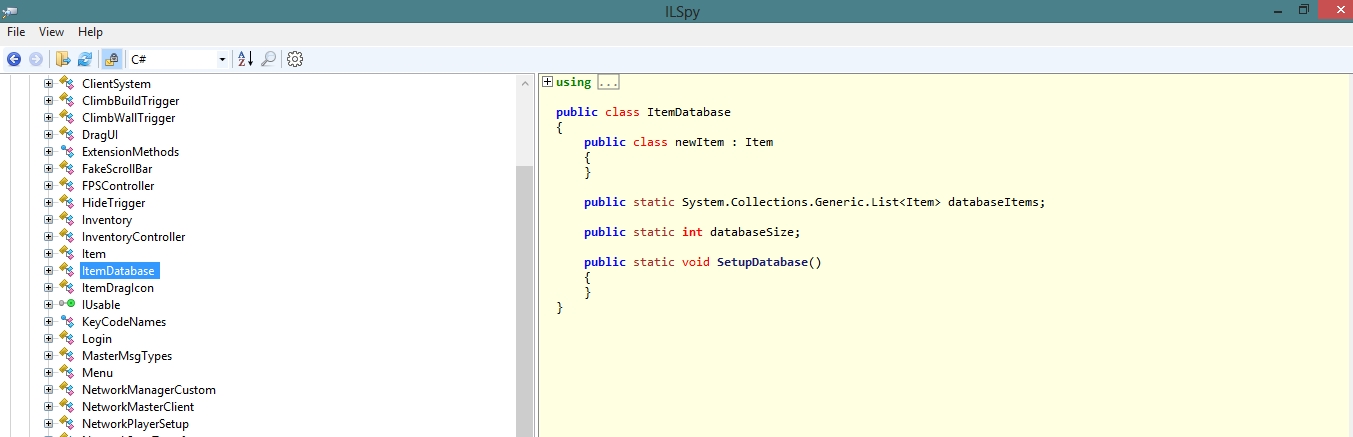The image size is (1353, 437).
Task: Follow the SetupDatabase method link in code
Action: [761, 262]
